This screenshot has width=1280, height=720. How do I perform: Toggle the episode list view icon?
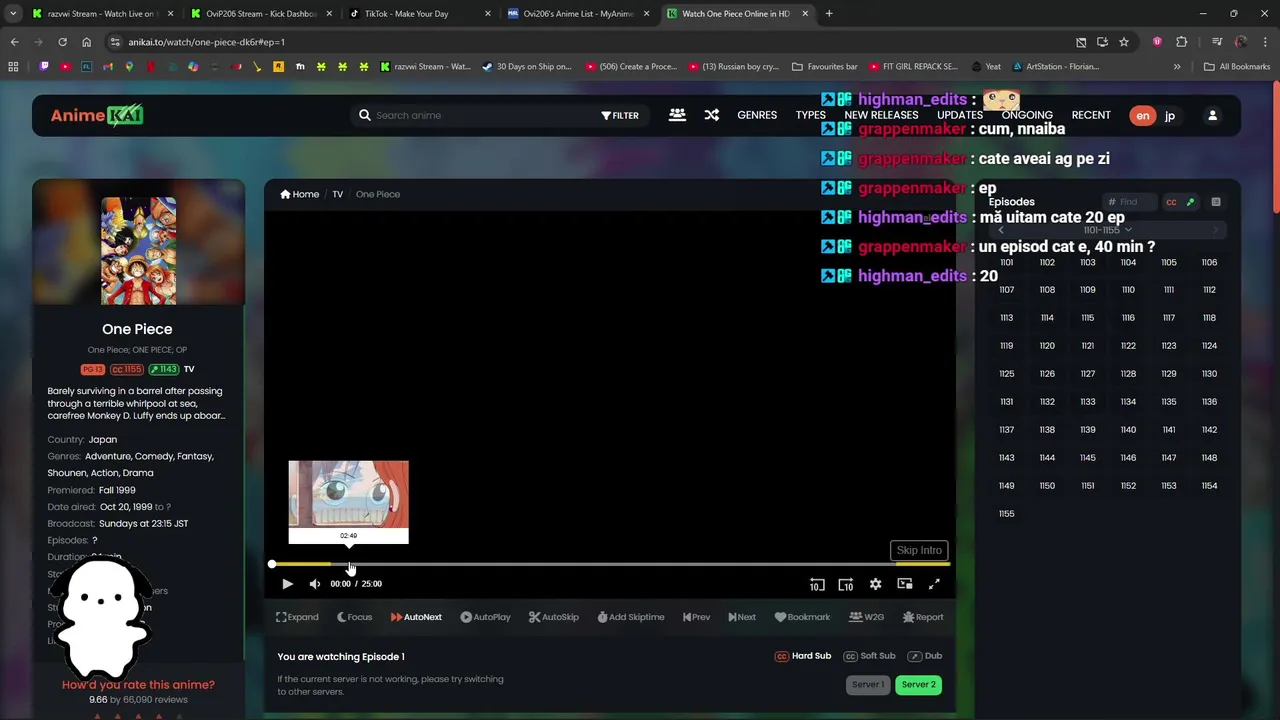point(1216,202)
